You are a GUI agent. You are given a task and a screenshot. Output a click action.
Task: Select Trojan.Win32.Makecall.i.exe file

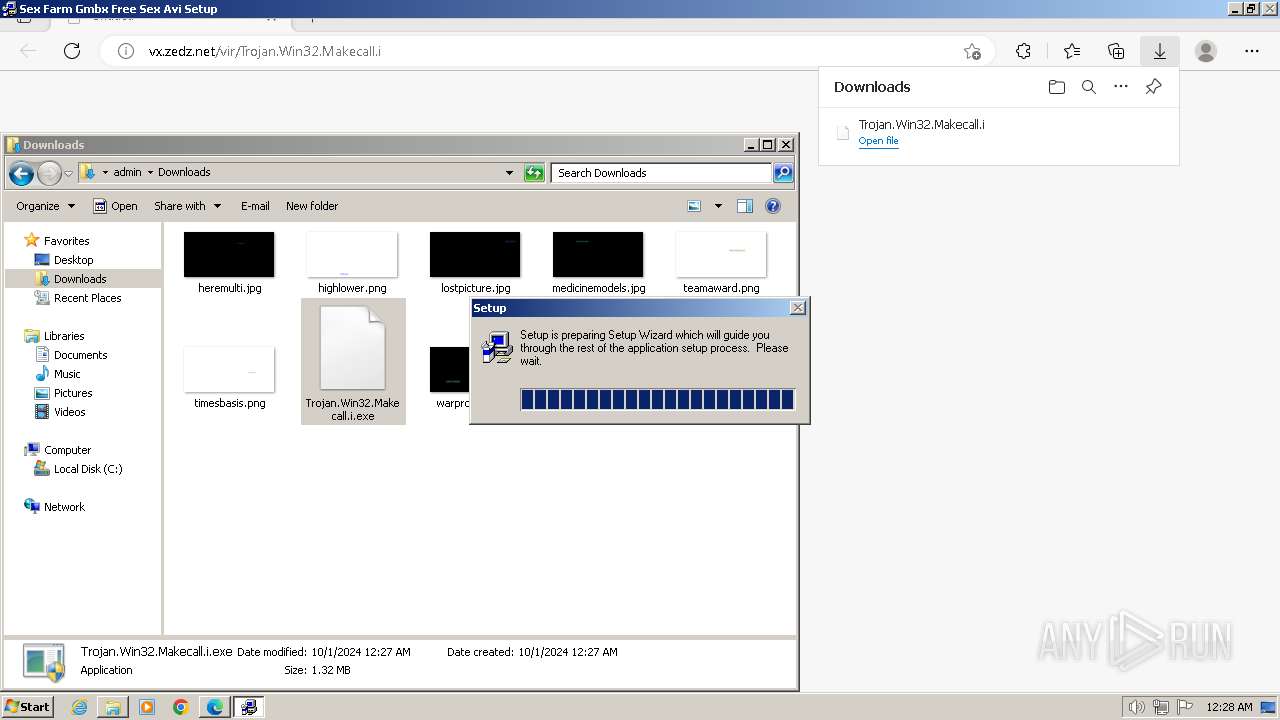(352, 361)
